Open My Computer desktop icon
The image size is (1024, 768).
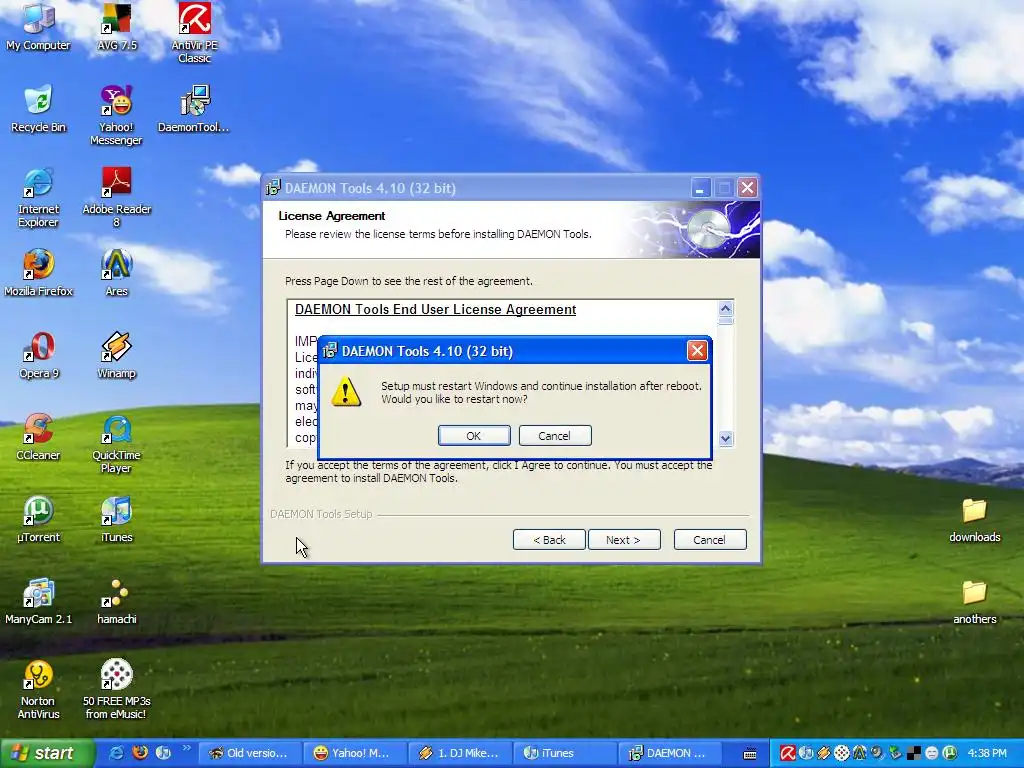coord(38,26)
